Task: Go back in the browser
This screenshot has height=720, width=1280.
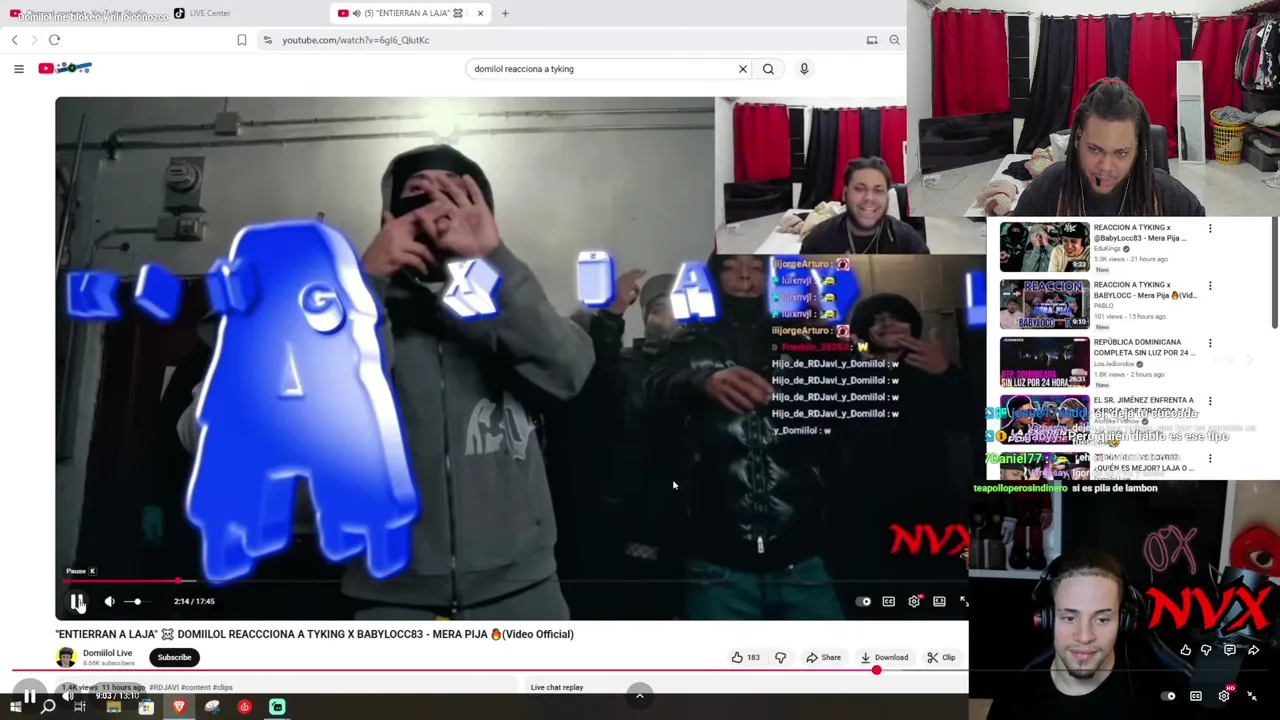Action: 15,40
